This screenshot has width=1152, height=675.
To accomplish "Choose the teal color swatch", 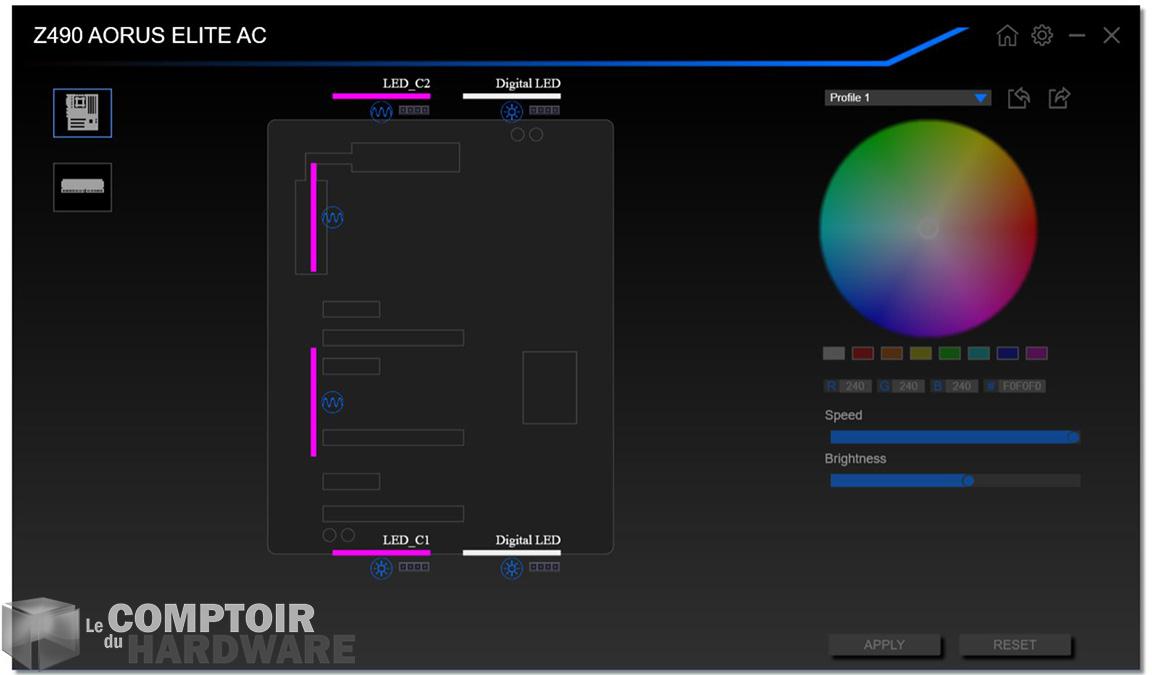I will click(979, 353).
